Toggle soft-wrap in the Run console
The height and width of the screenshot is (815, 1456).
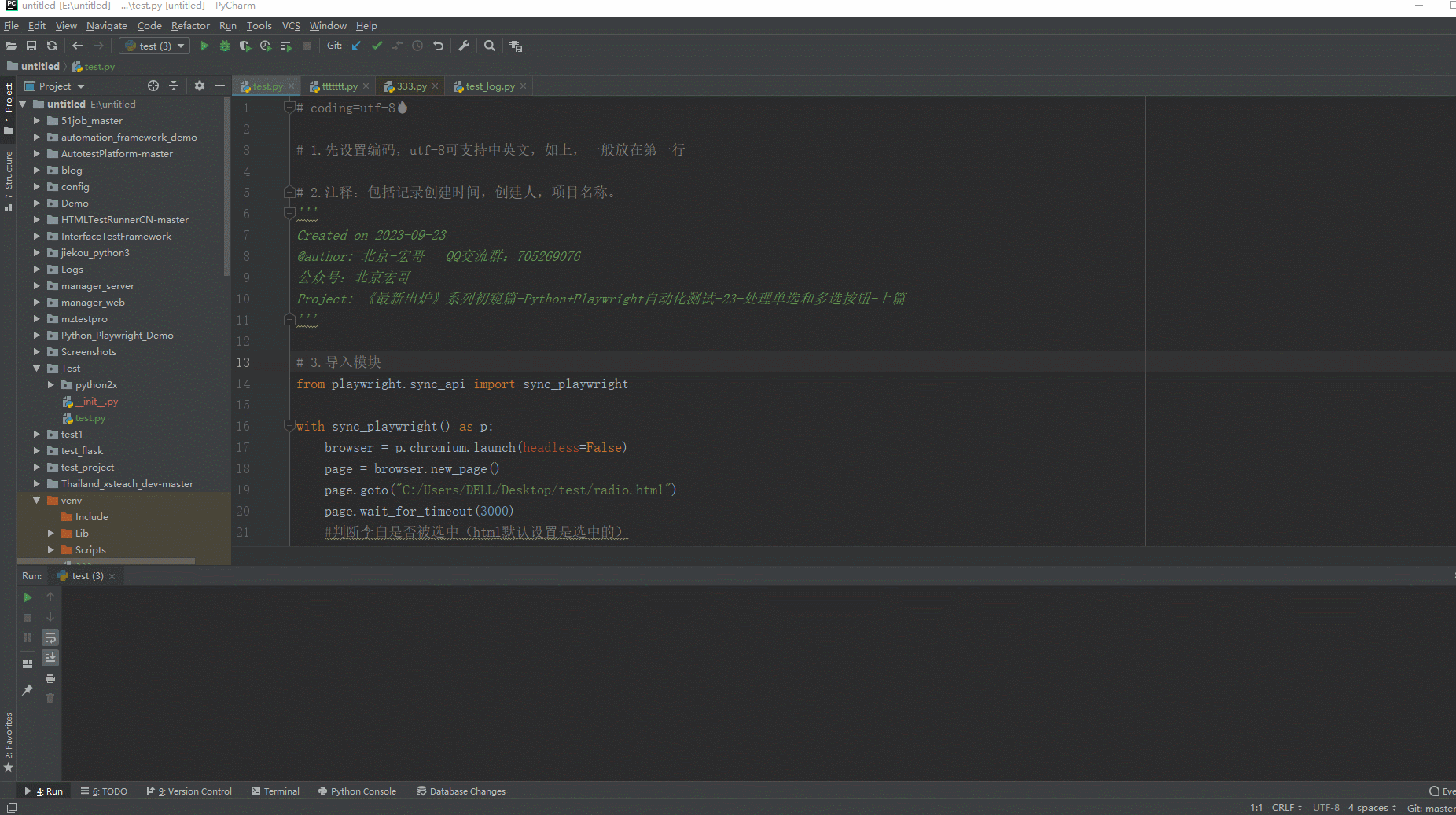pos(50,637)
